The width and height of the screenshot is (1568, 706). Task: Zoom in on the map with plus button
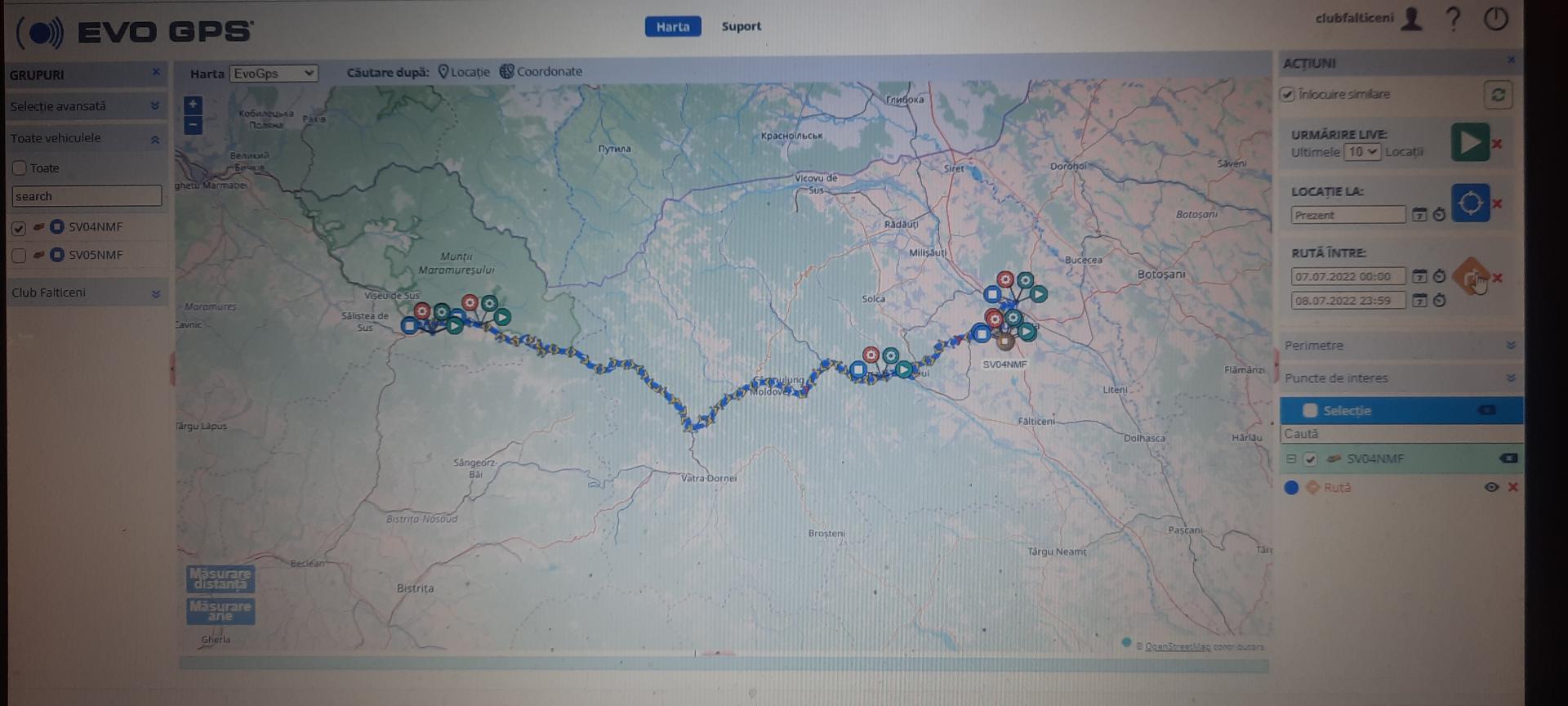[193, 105]
